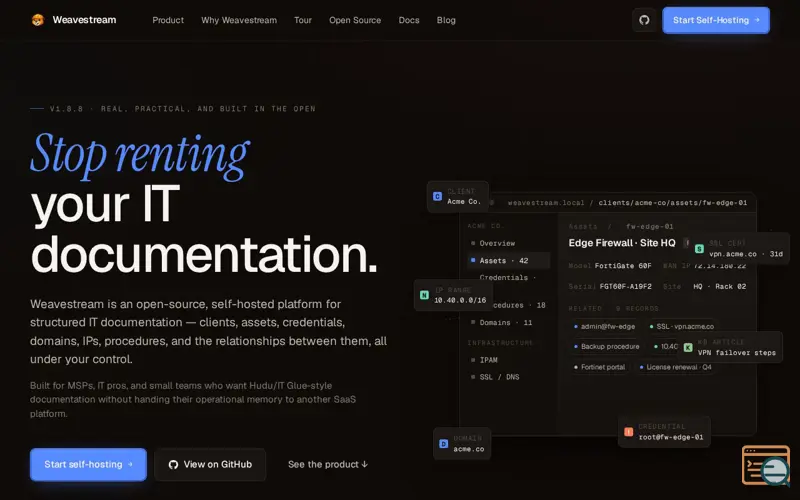The width and height of the screenshot is (800, 500).
Task: Click the vpn.acme.co · 31d text
Action: [746, 254]
